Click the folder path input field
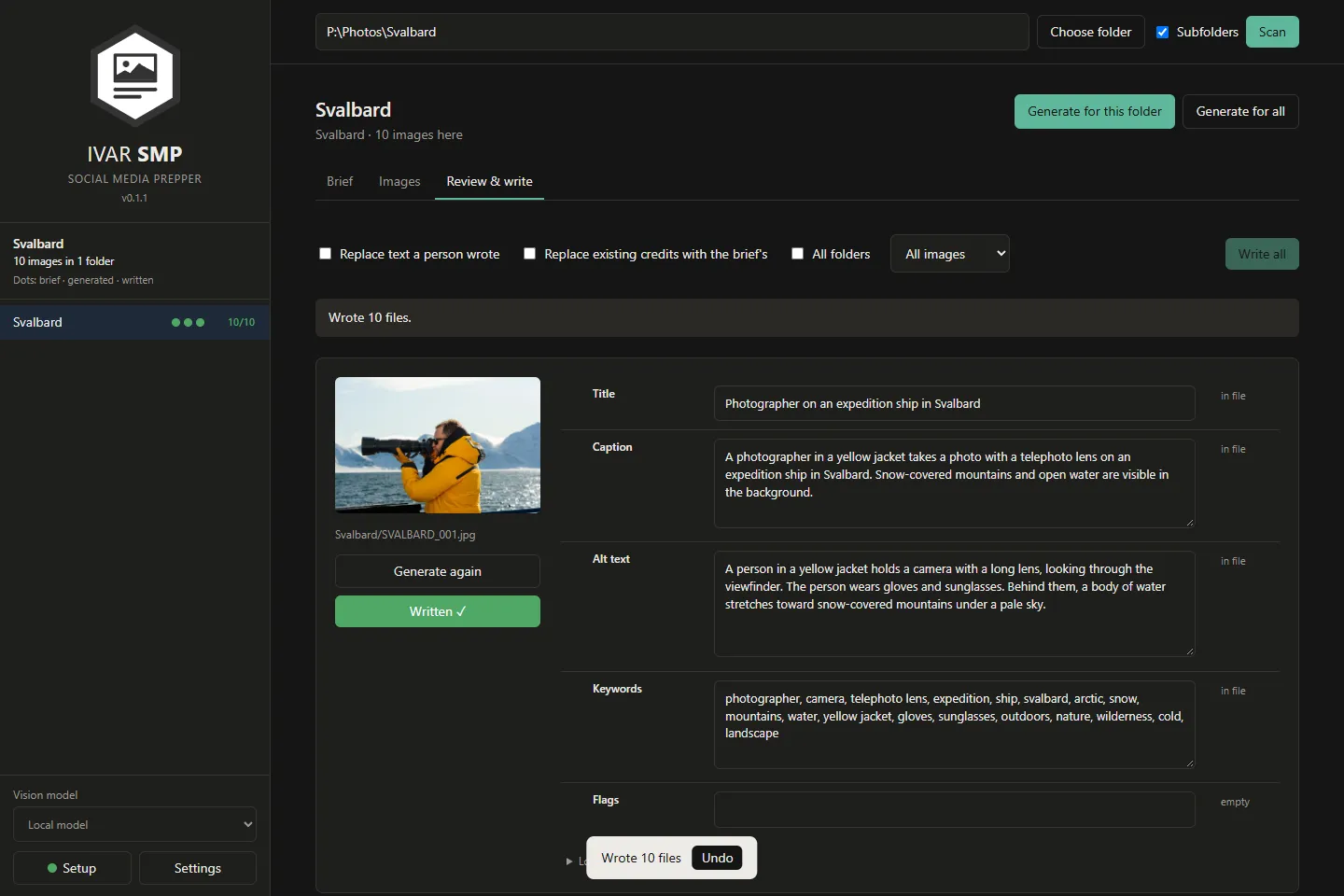 point(672,32)
